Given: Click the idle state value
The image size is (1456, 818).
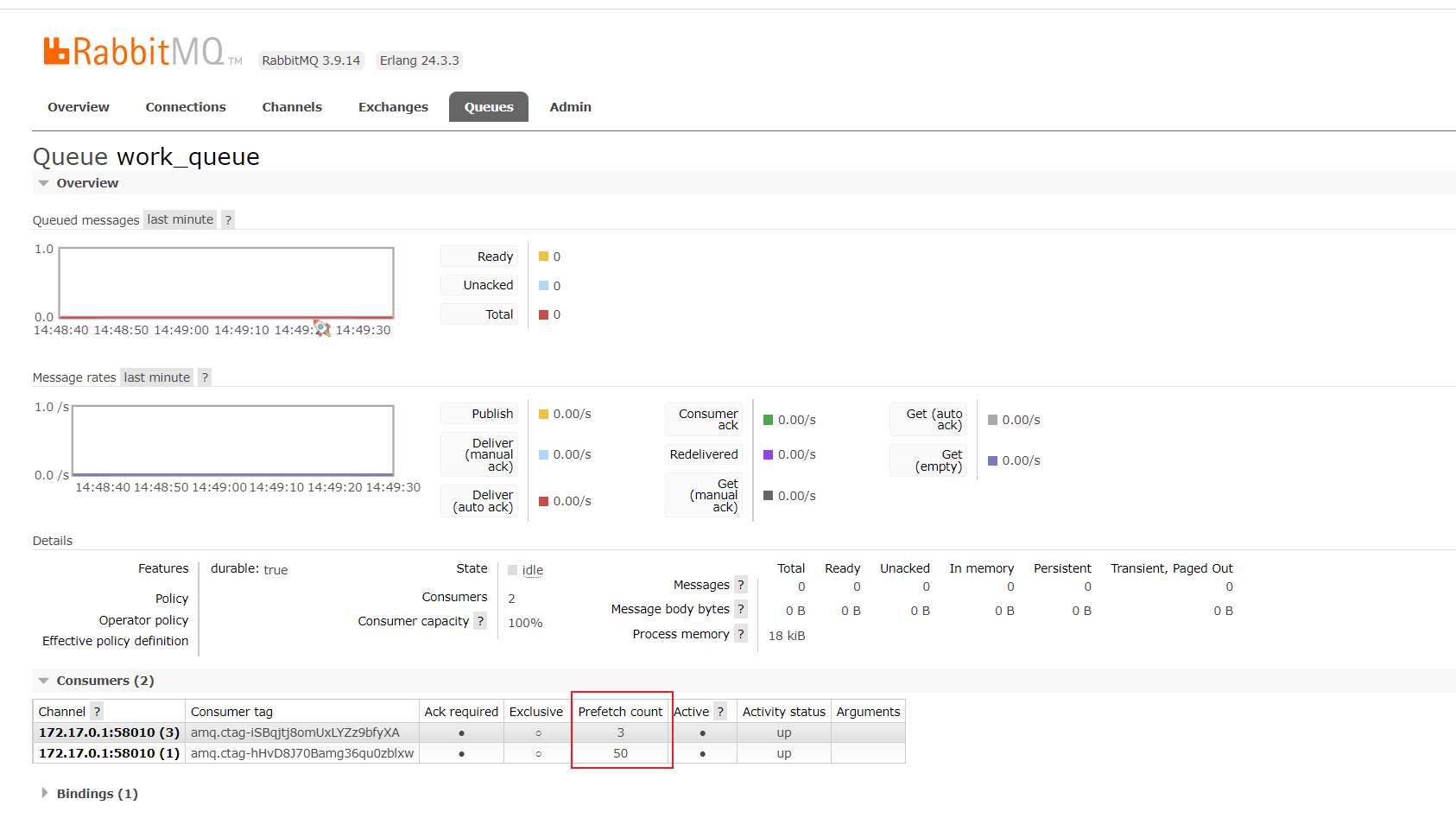Looking at the screenshot, I should point(533,570).
